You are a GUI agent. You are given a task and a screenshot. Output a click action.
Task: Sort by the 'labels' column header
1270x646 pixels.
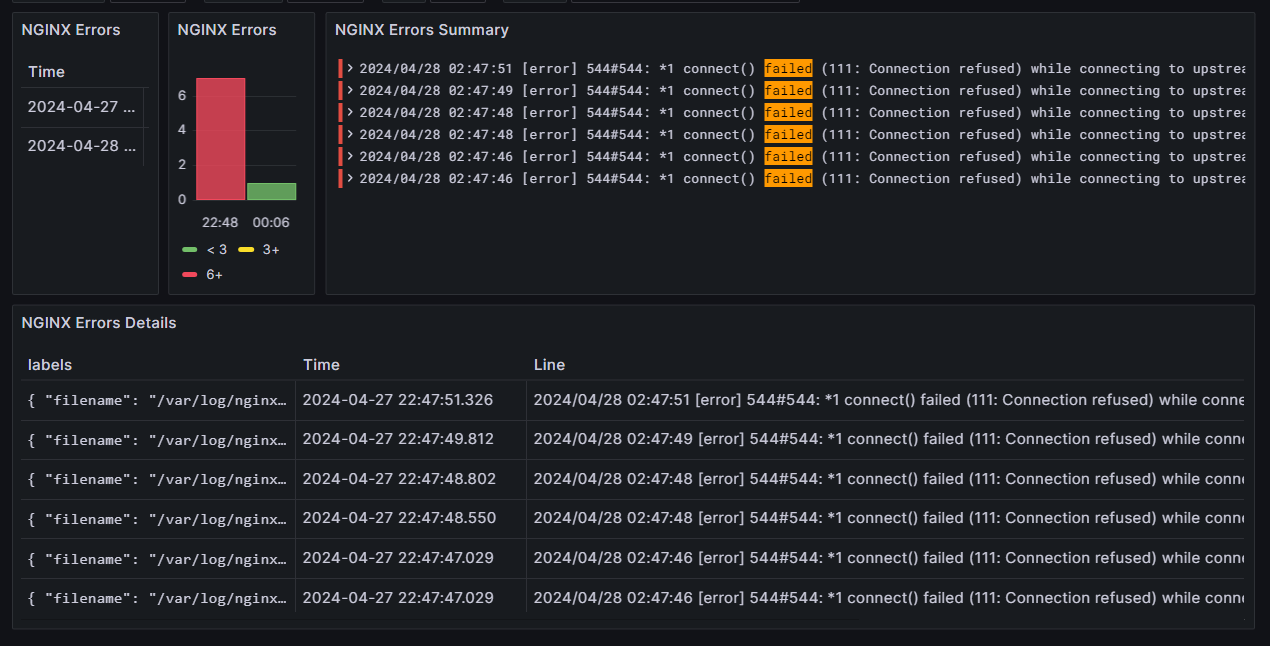pyautogui.click(x=50, y=365)
